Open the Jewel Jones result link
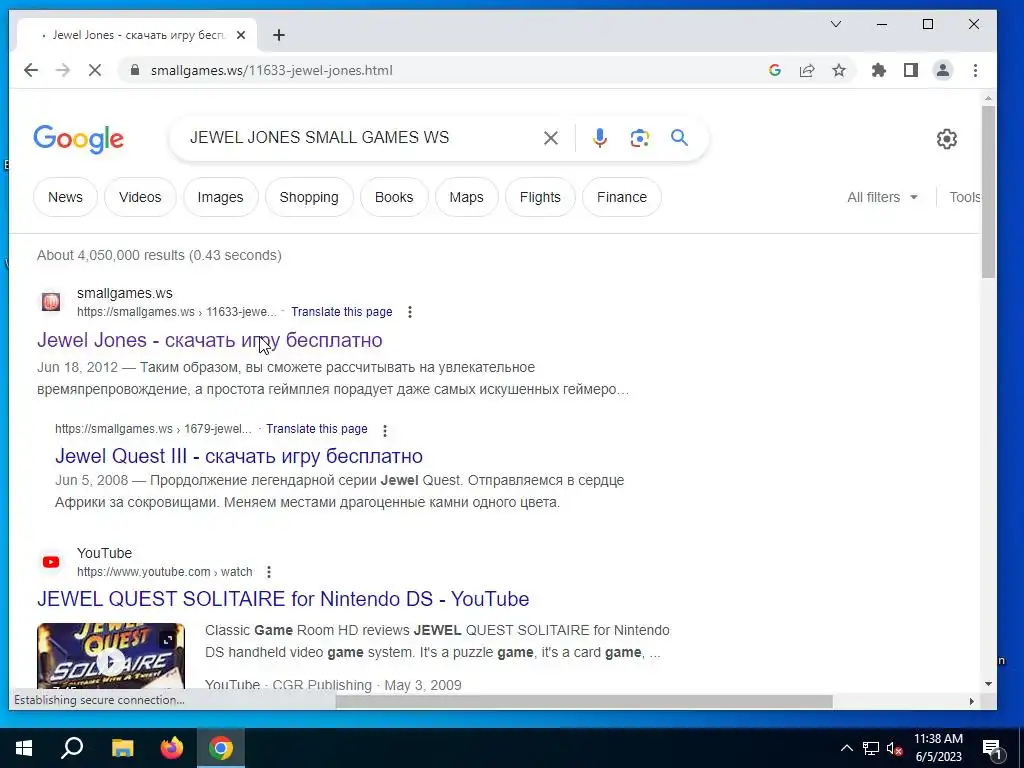This screenshot has height=768, width=1024. click(x=210, y=340)
